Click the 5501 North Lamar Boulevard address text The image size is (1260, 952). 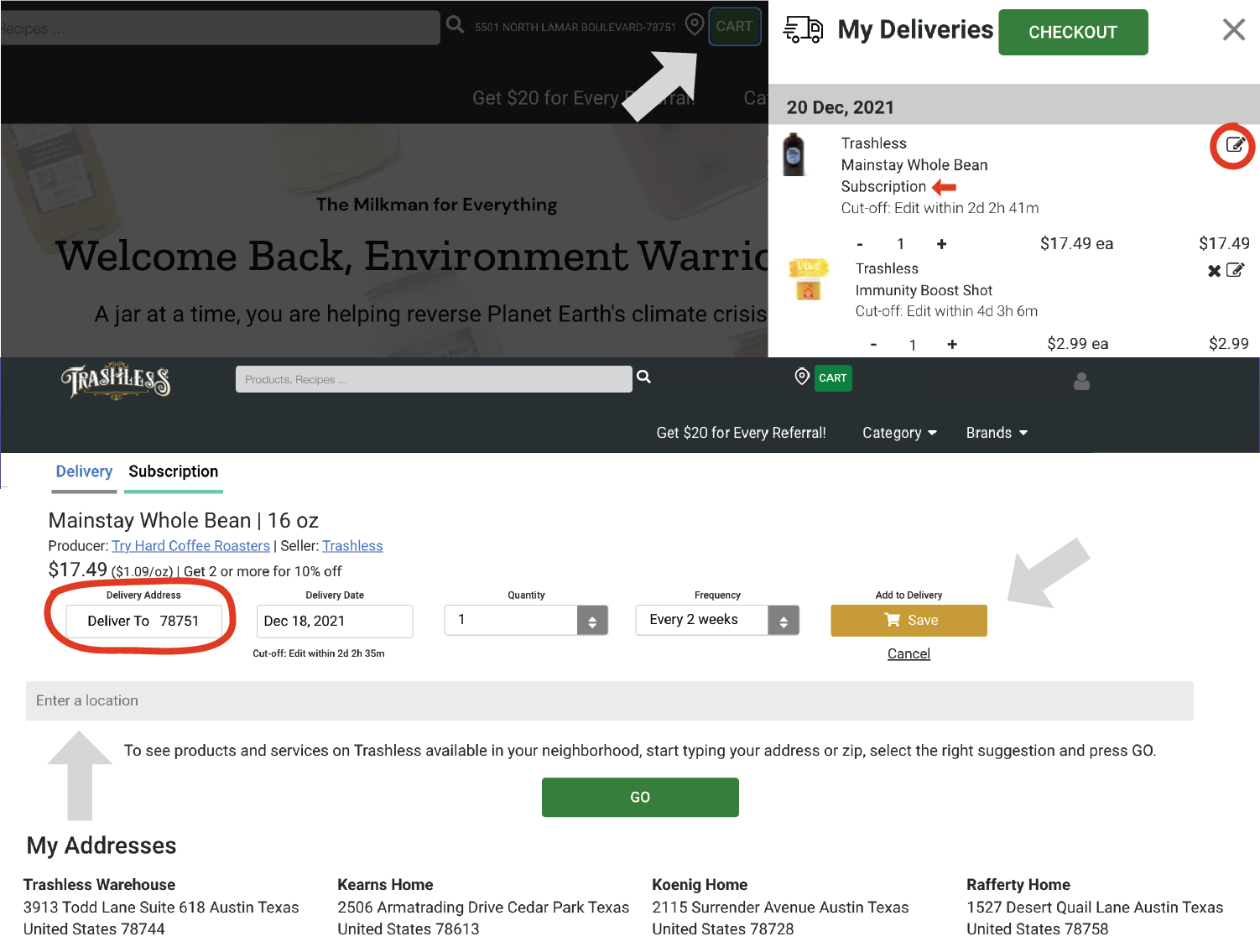[x=575, y=27]
